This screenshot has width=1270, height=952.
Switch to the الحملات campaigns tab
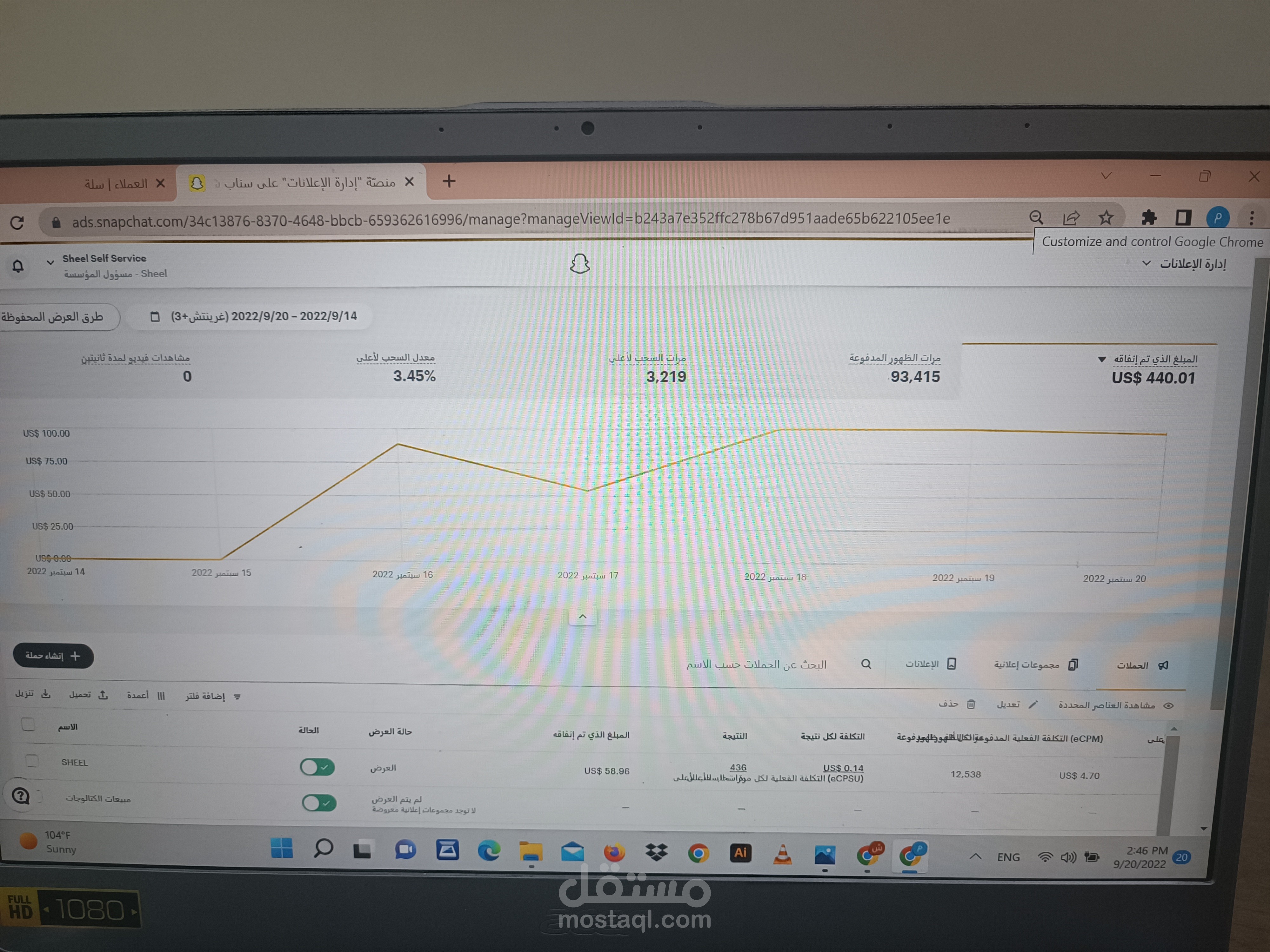click(1141, 666)
